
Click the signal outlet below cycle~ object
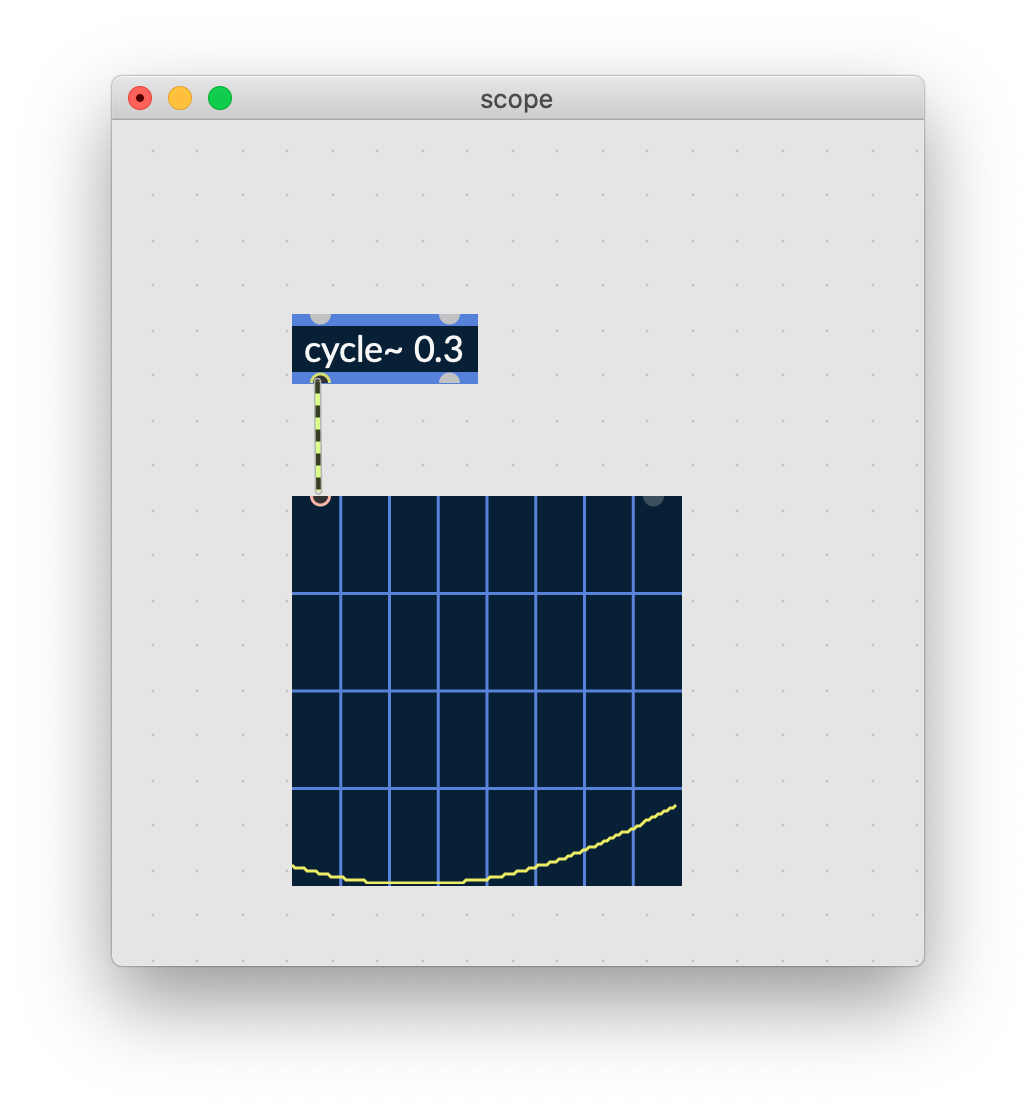[x=320, y=380]
